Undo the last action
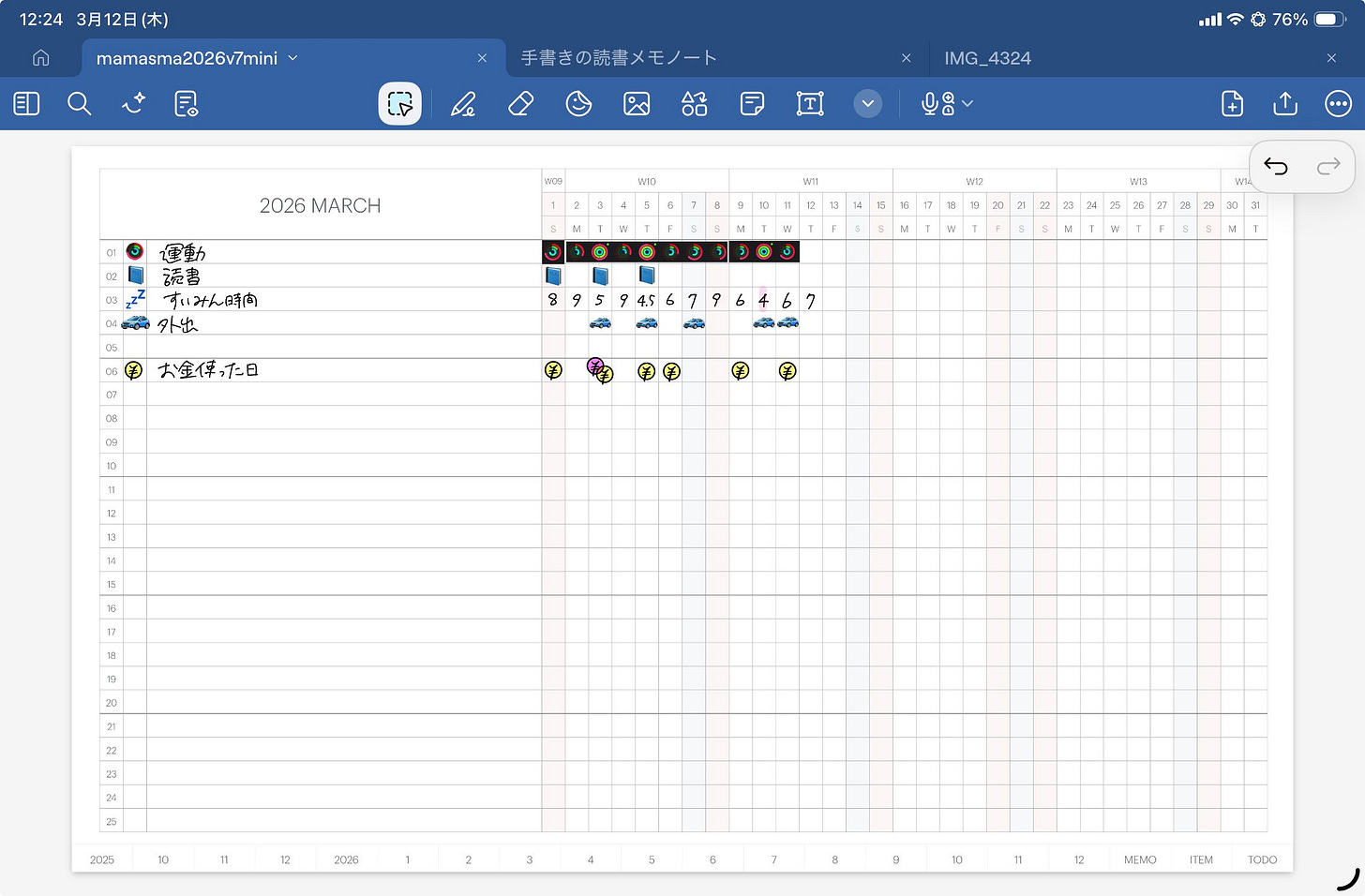Viewport: 1365px width, 896px height. (1276, 167)
